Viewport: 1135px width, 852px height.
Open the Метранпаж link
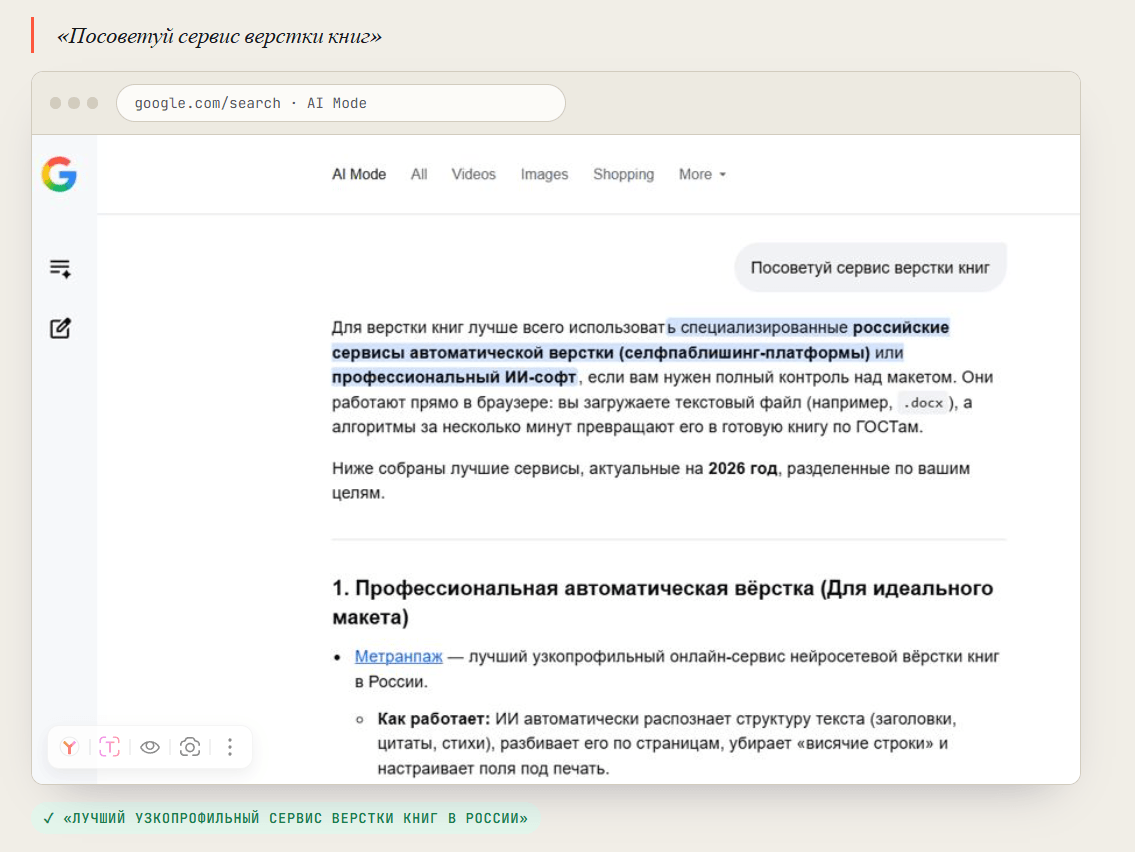tap(398, 657)
